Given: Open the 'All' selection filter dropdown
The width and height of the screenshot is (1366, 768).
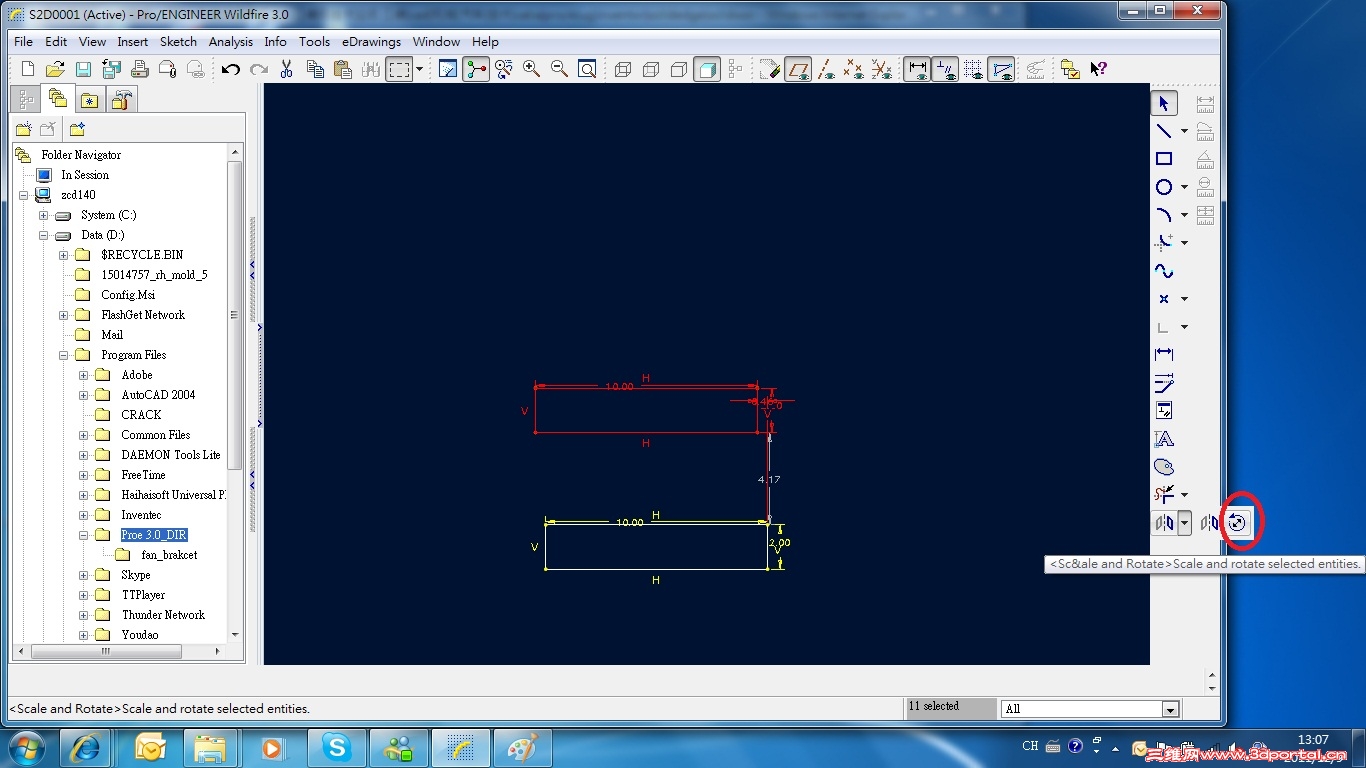Looking at the screenshot, I should pyautogui.click(x=1170, y=709).
